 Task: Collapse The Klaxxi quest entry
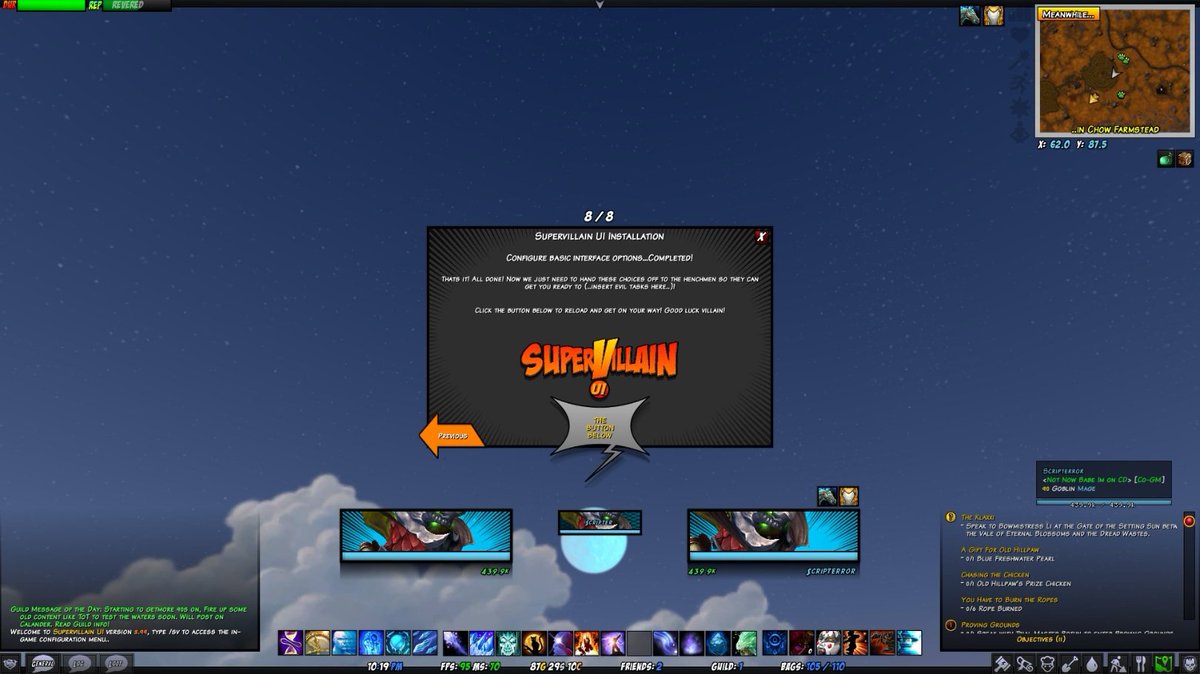[x=978, y=516]
